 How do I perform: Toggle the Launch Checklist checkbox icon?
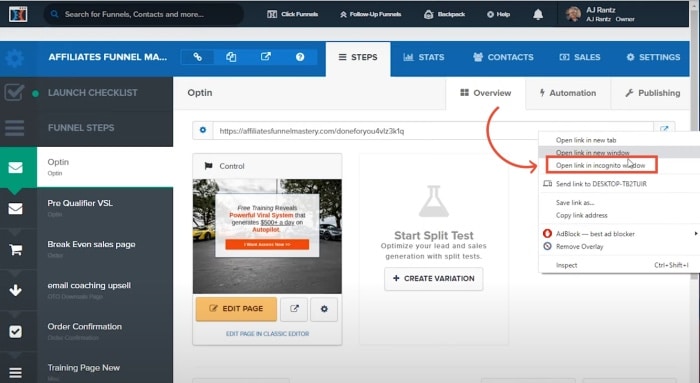(14, 92)
